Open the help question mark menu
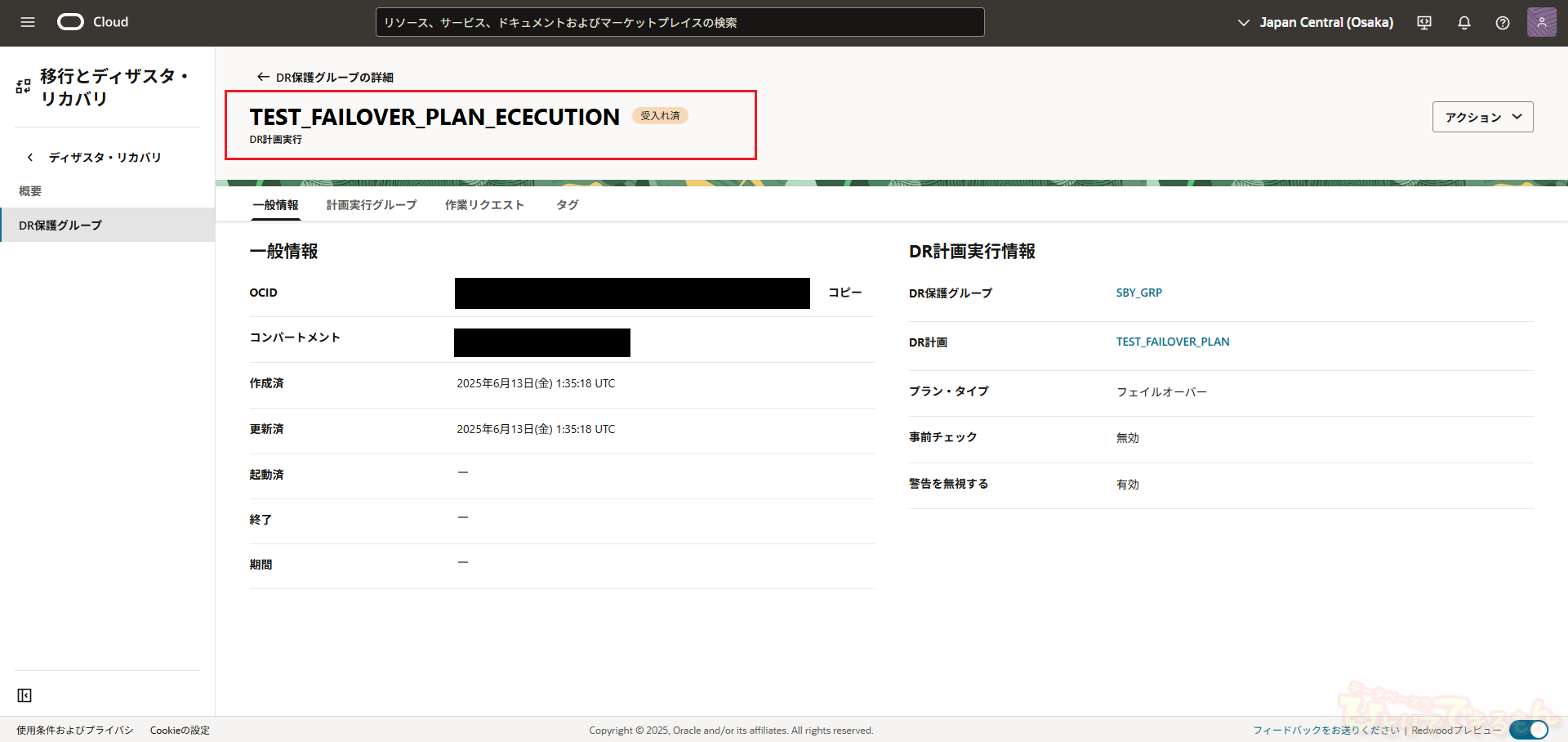Screen dimensions: 1568x742 point(1503,23)
